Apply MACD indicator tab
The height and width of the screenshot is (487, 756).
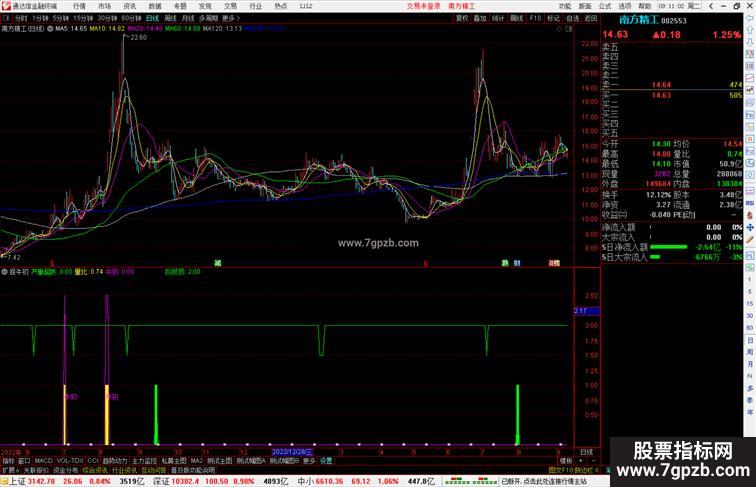tap(43, 461)
